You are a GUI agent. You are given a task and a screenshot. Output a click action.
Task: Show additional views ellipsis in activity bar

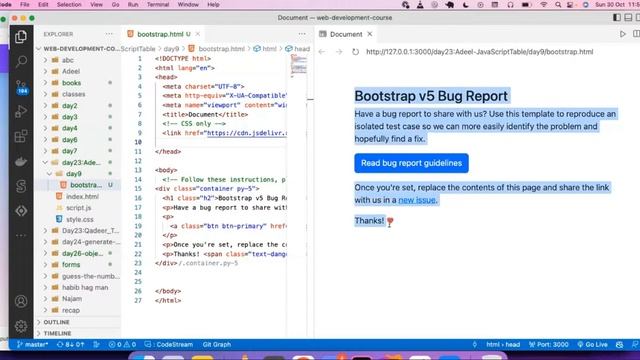pyautogui.click(x=21, y=236)
